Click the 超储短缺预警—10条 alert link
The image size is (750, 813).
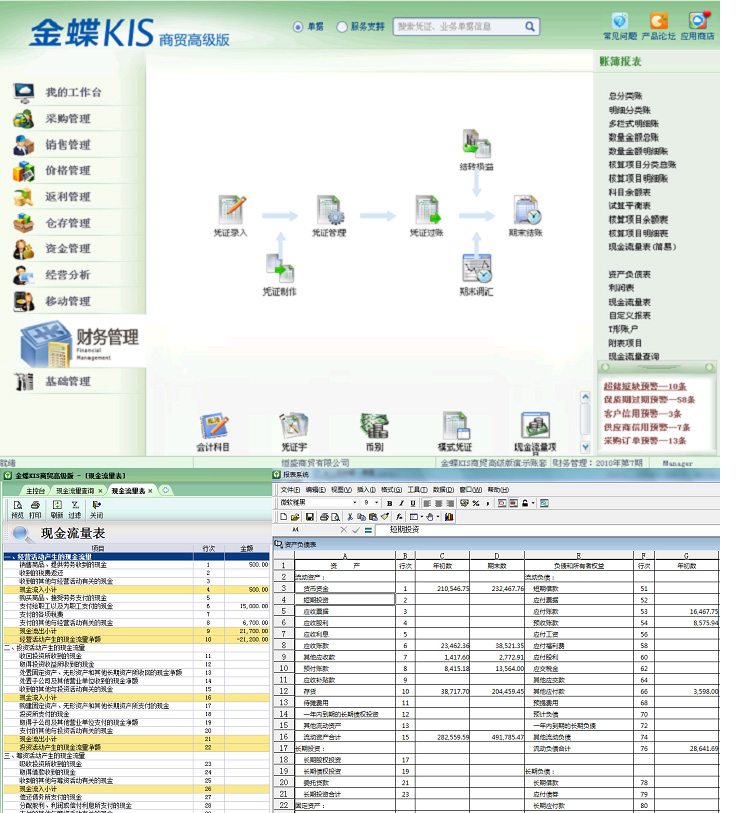tap(645, 386)
